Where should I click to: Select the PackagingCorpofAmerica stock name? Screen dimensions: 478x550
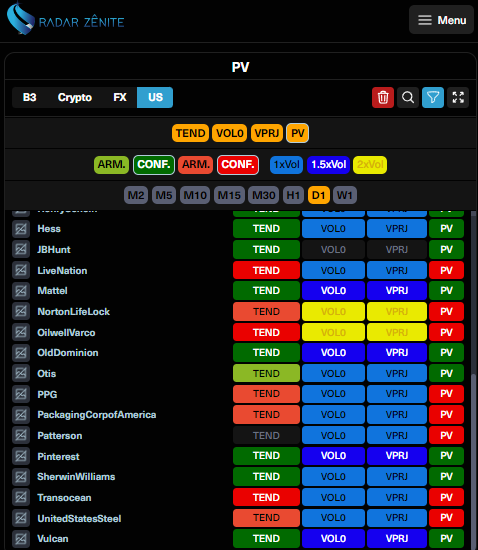(x=97, y=415)
